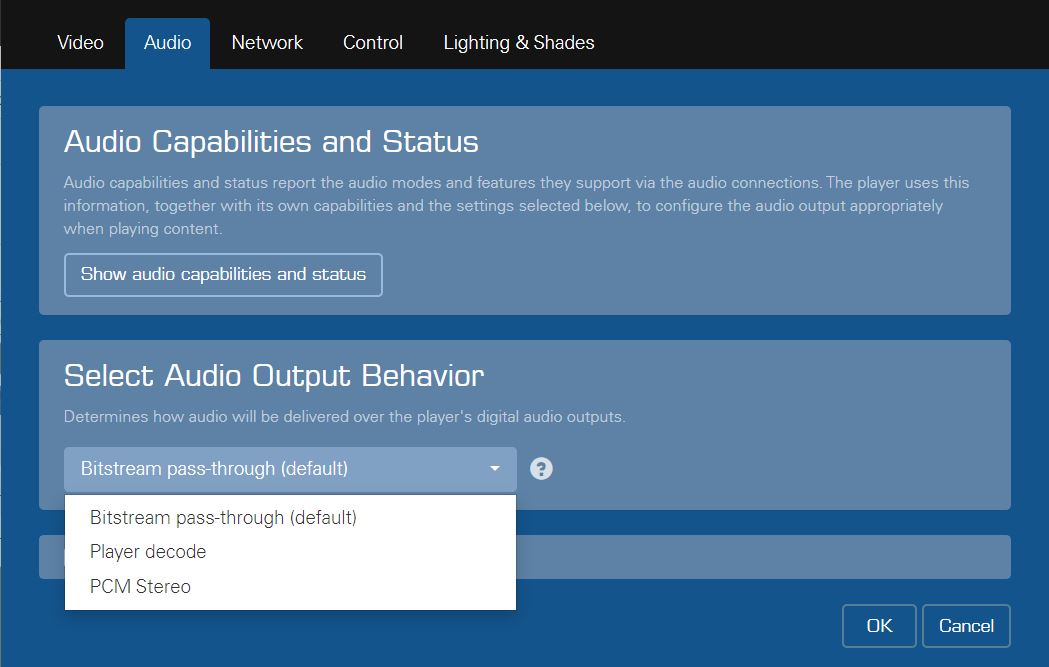Choose Bitstream pass-through (default) option in list
Screen dimensions: 1049x667
point(290,517)
